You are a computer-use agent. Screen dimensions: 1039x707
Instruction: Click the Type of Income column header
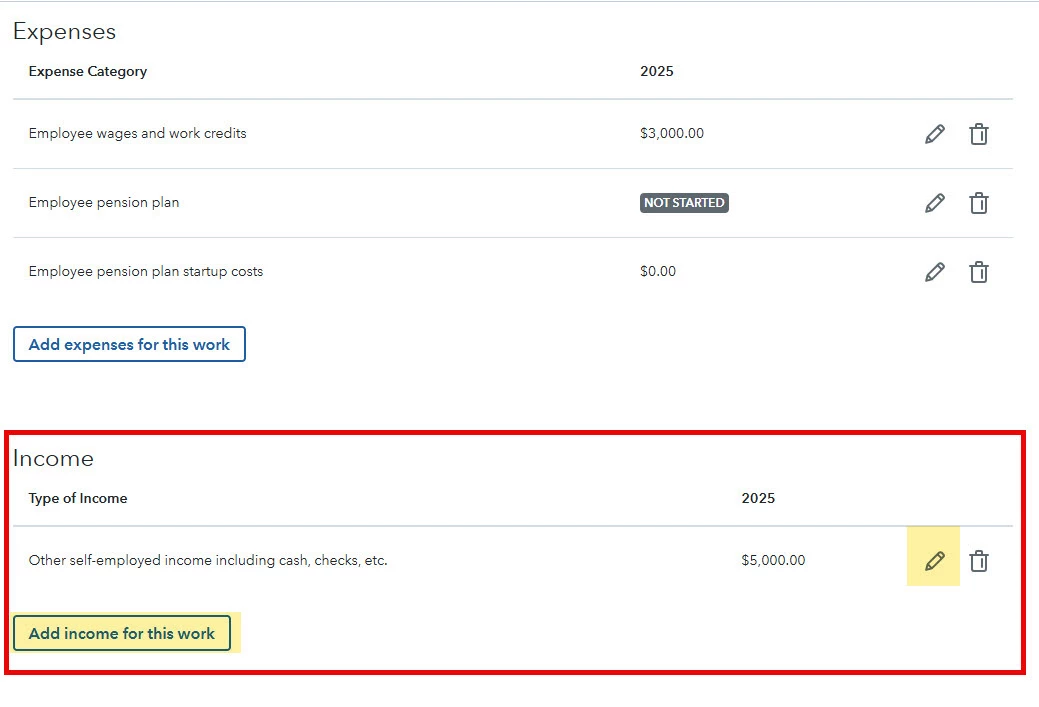(78, 498)
